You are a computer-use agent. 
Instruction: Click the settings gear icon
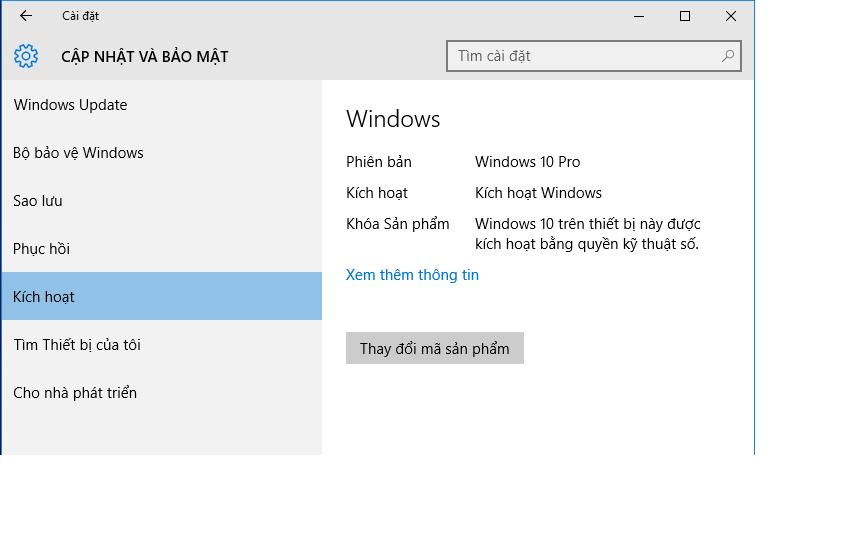pyautogui.click(x=26, y=56)
